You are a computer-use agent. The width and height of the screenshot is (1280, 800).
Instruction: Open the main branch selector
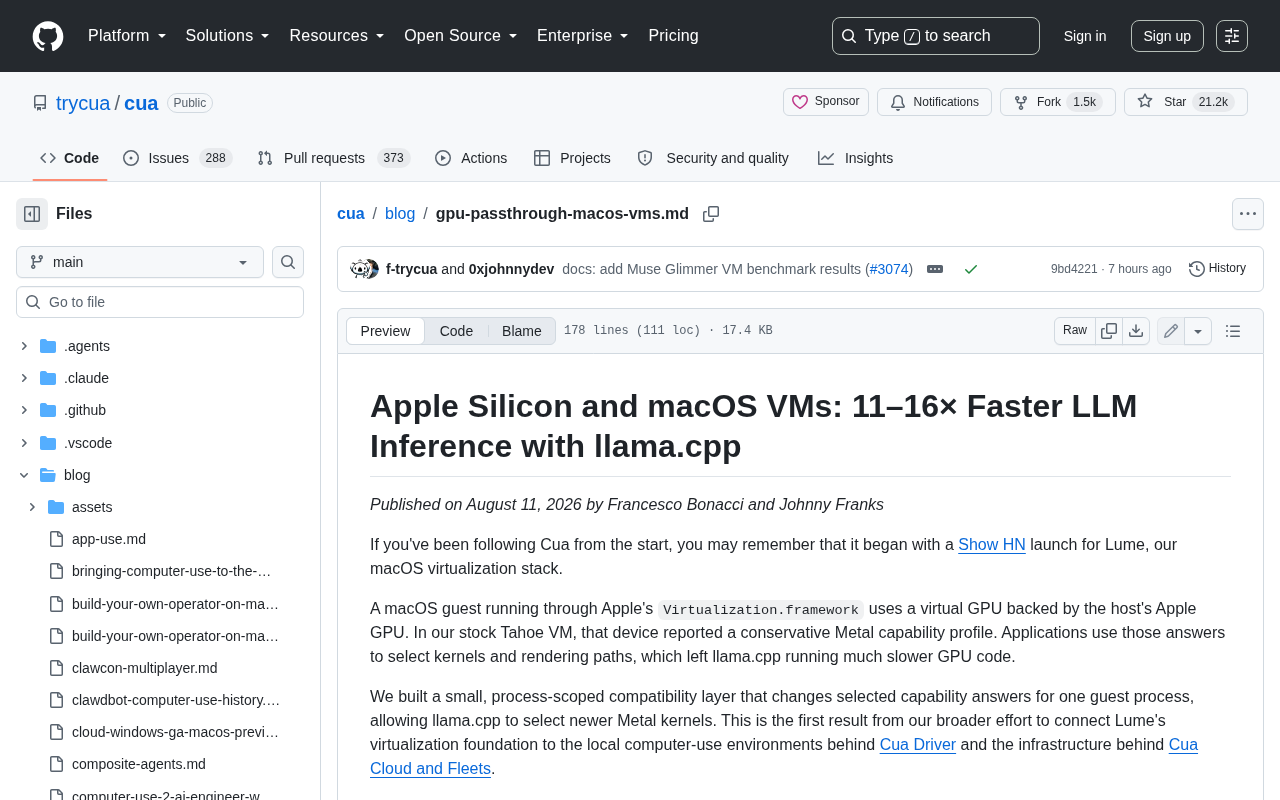coord(140,262)
